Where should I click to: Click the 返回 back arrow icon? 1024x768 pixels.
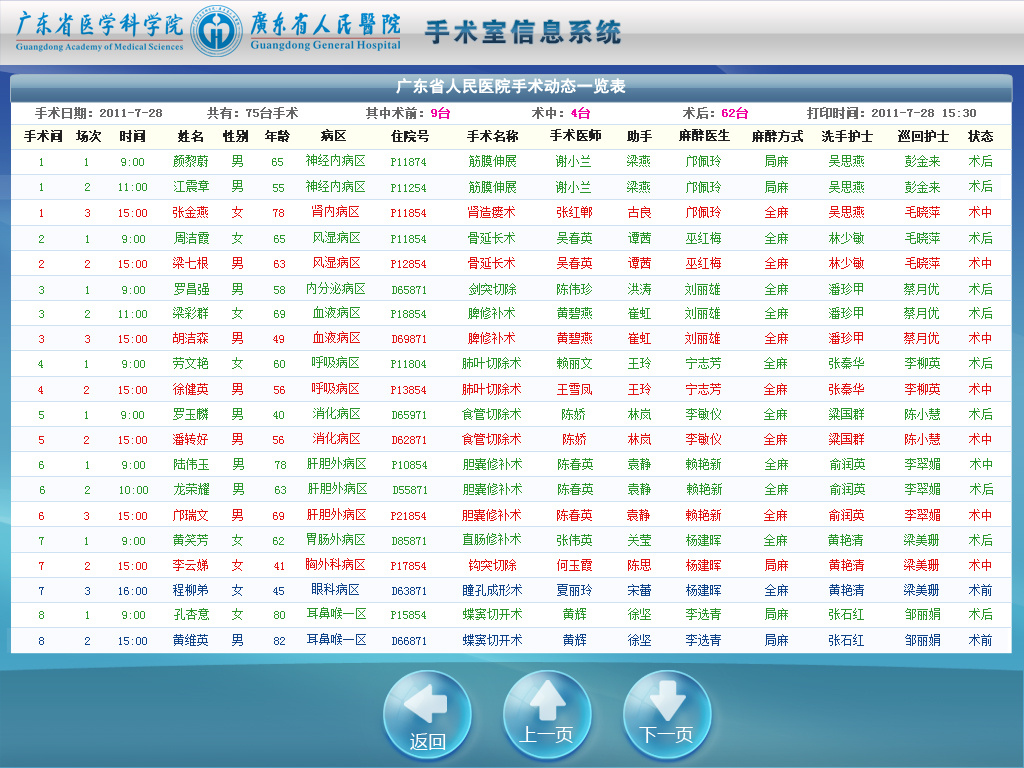coord(427,705)
